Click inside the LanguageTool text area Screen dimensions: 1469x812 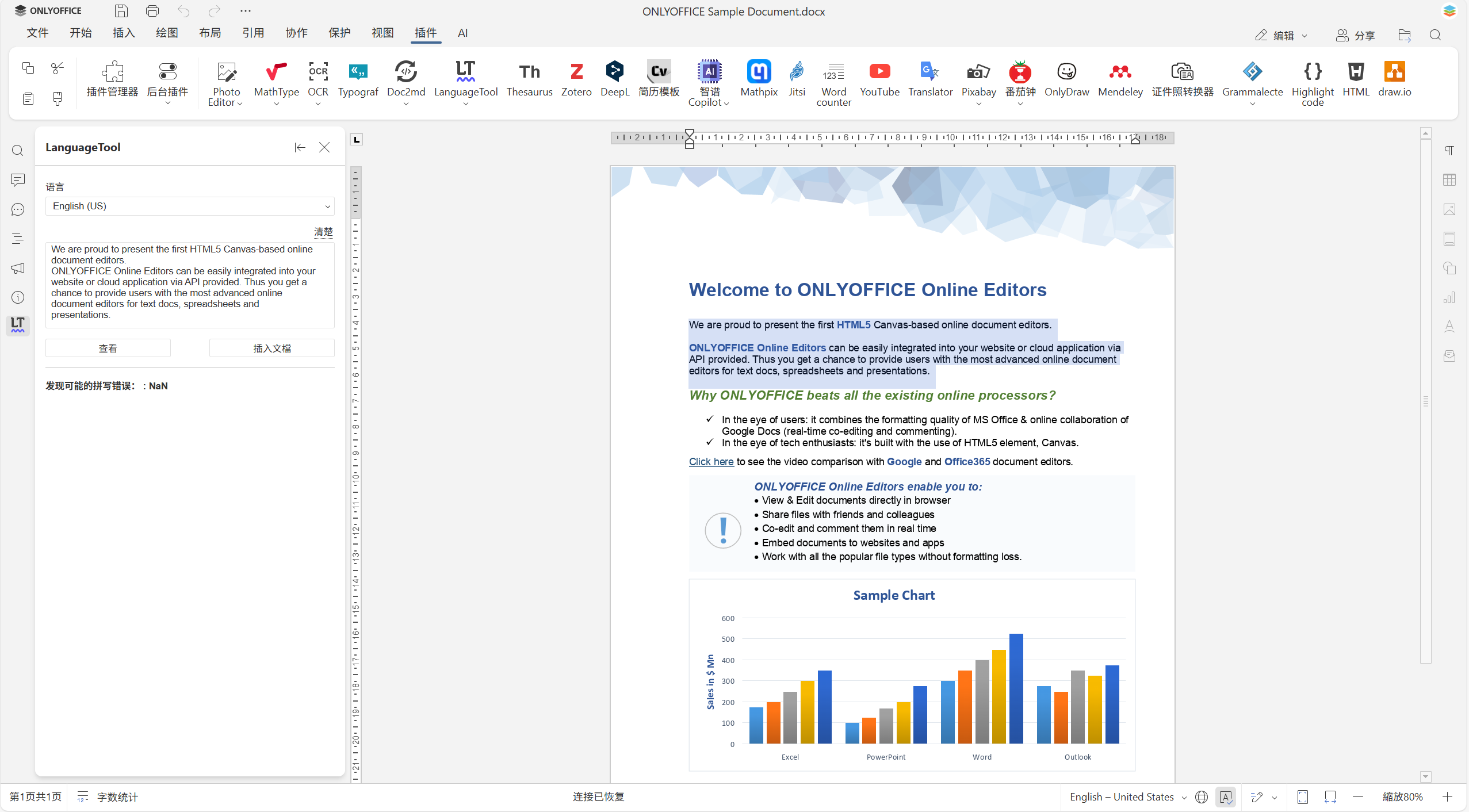pos(190,285)
